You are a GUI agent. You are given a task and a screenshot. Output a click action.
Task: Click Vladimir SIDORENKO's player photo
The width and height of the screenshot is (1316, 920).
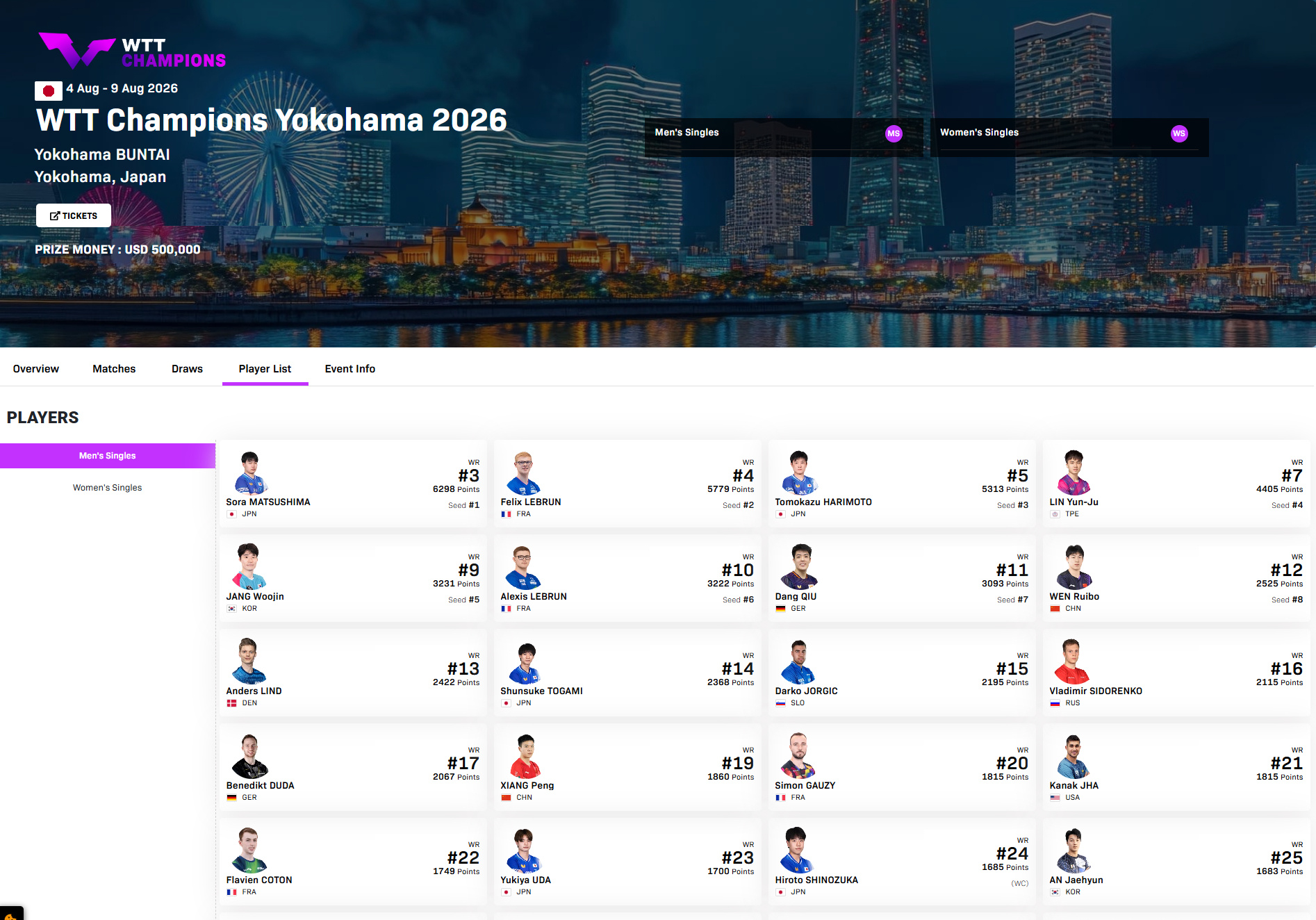pos(1072,662)
